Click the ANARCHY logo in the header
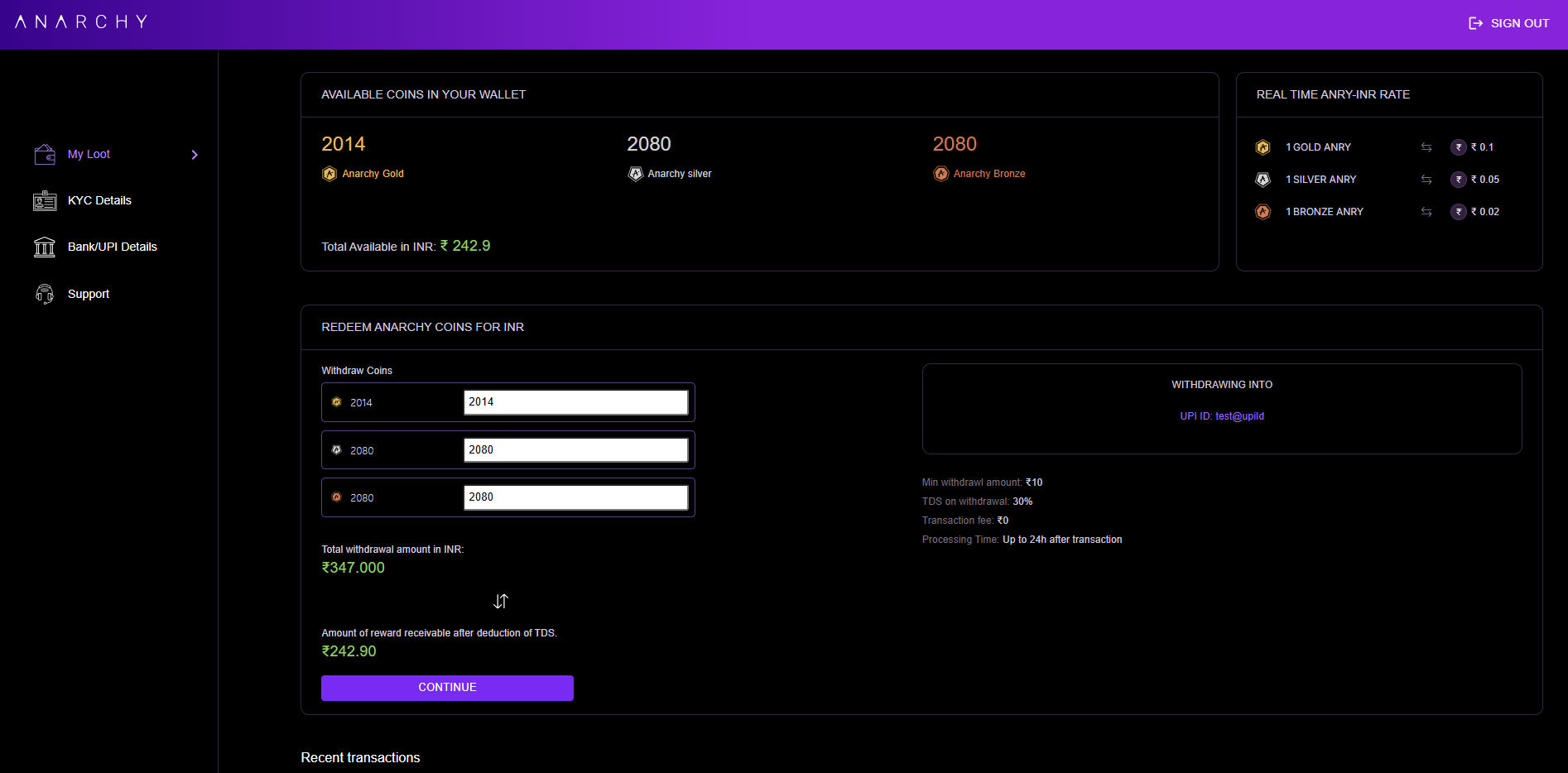The height and width of the screenshot is (773, 1568). 81,22
